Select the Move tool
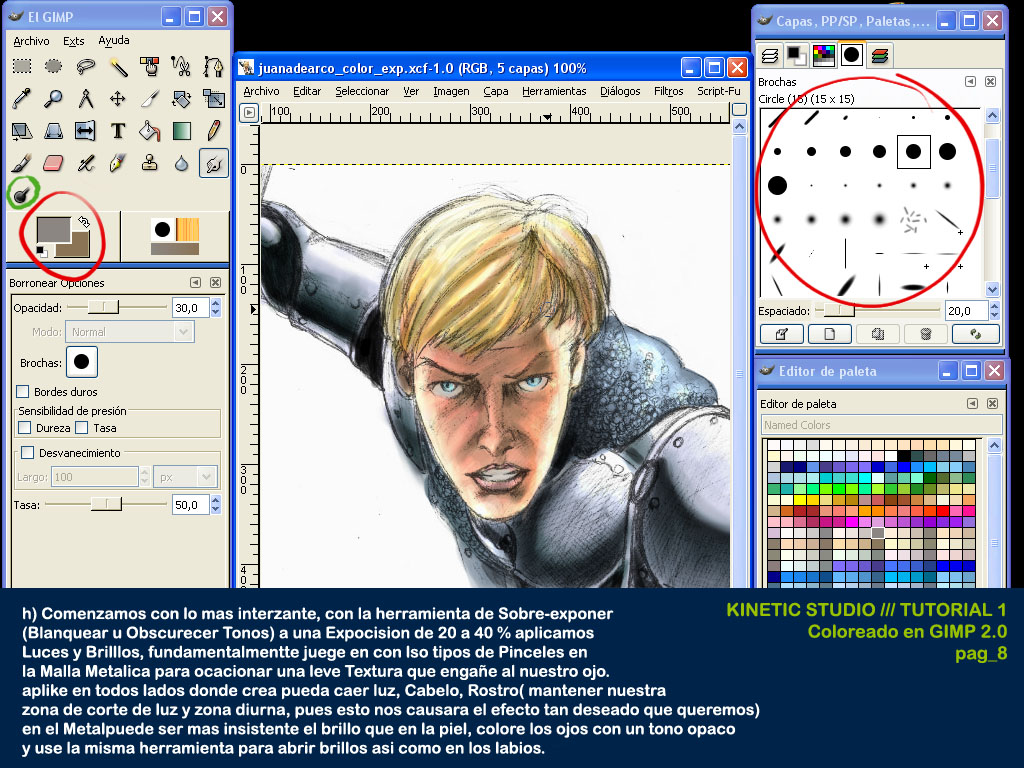1024x768 pixels. [x=118, y=99]
